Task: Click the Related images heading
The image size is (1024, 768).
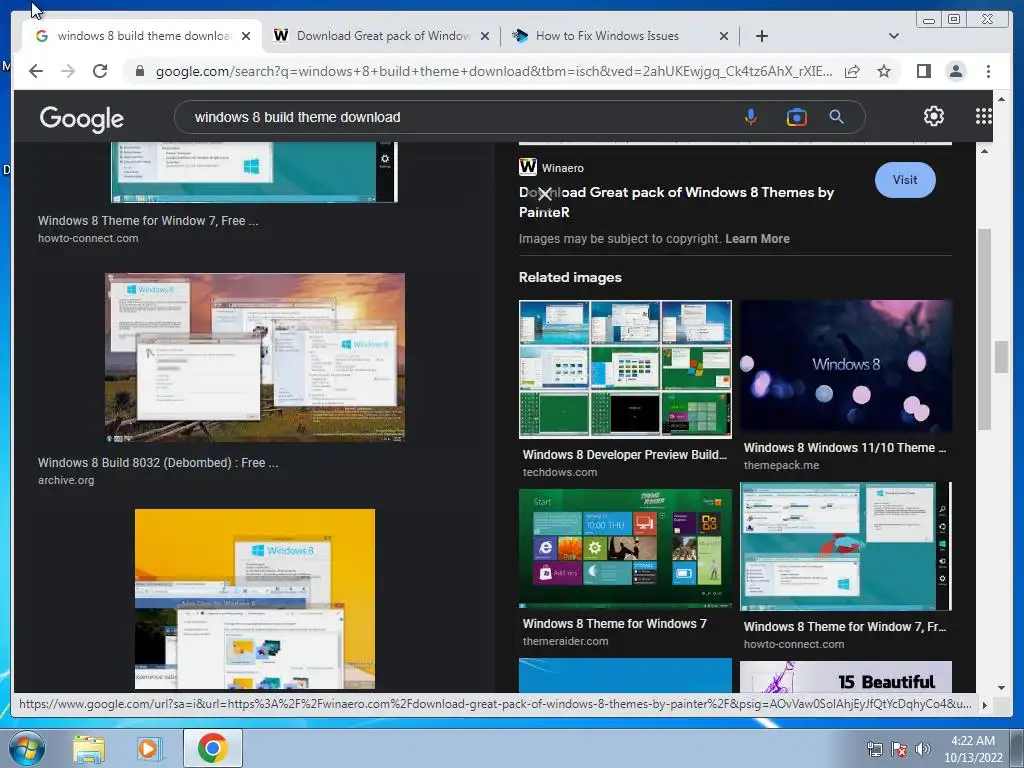Action: coord(570,278)
